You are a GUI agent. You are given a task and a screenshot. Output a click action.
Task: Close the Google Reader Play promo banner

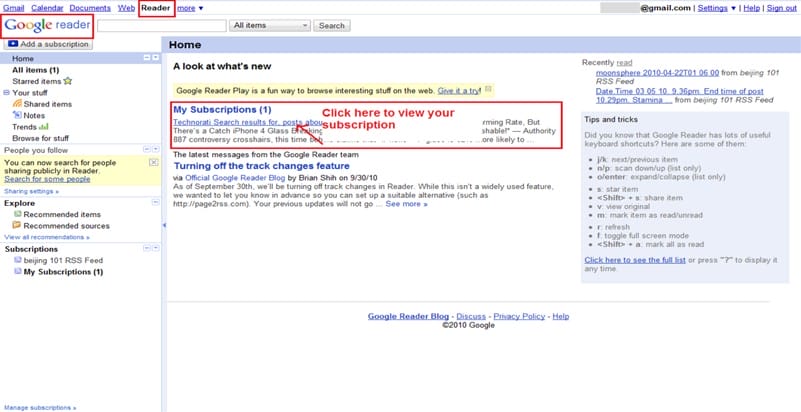coord(488,90)
